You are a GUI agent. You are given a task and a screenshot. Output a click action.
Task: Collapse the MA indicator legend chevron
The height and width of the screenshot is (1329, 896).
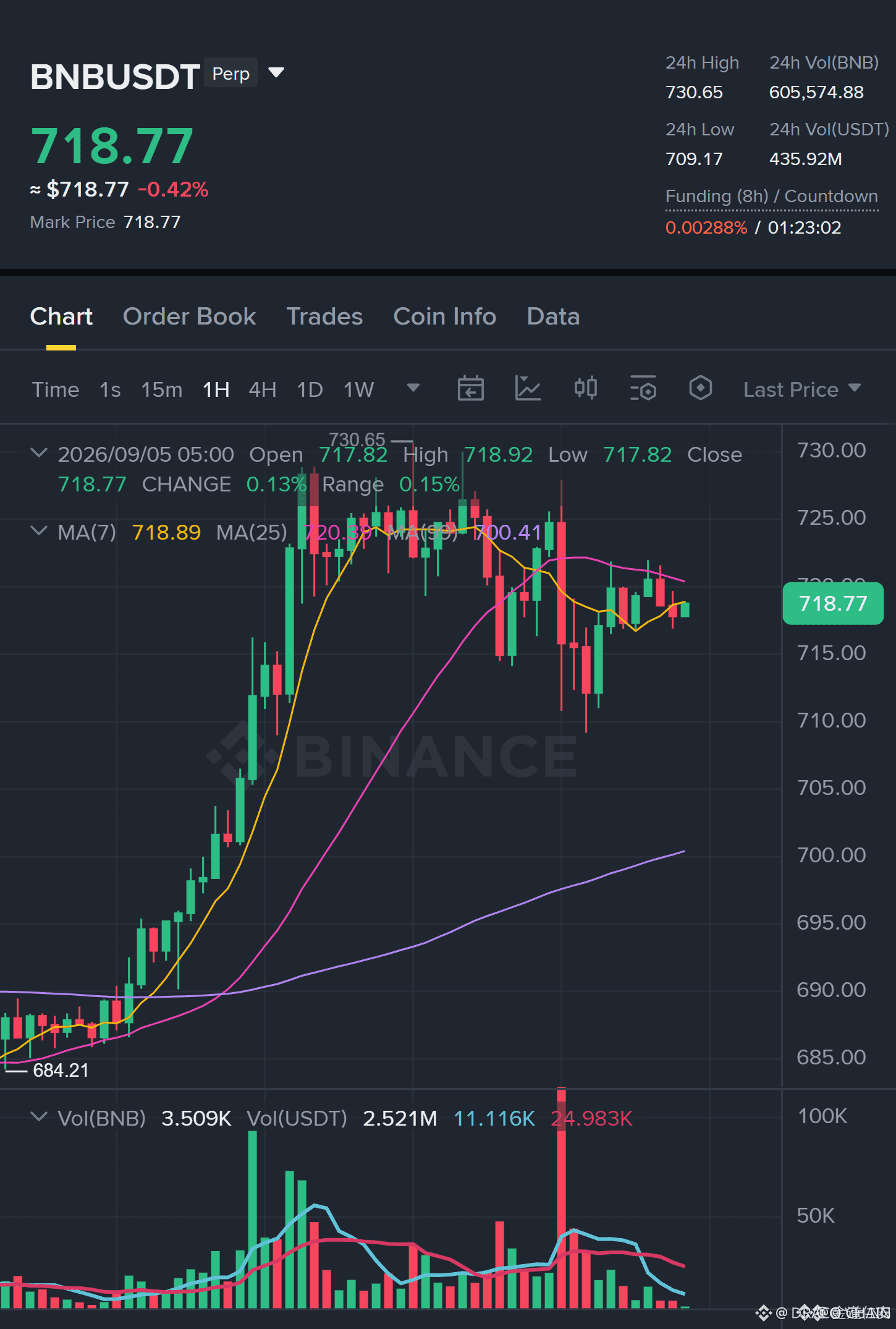tap(39, 531)
